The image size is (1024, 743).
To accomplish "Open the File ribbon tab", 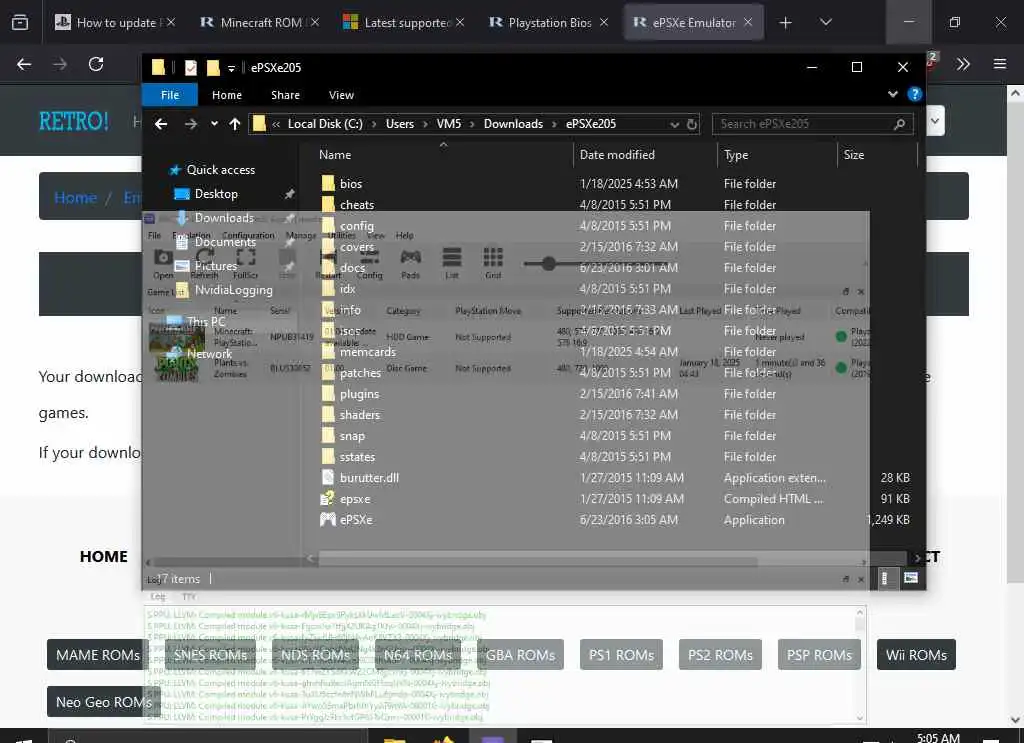I will click(x=170, y=95).
